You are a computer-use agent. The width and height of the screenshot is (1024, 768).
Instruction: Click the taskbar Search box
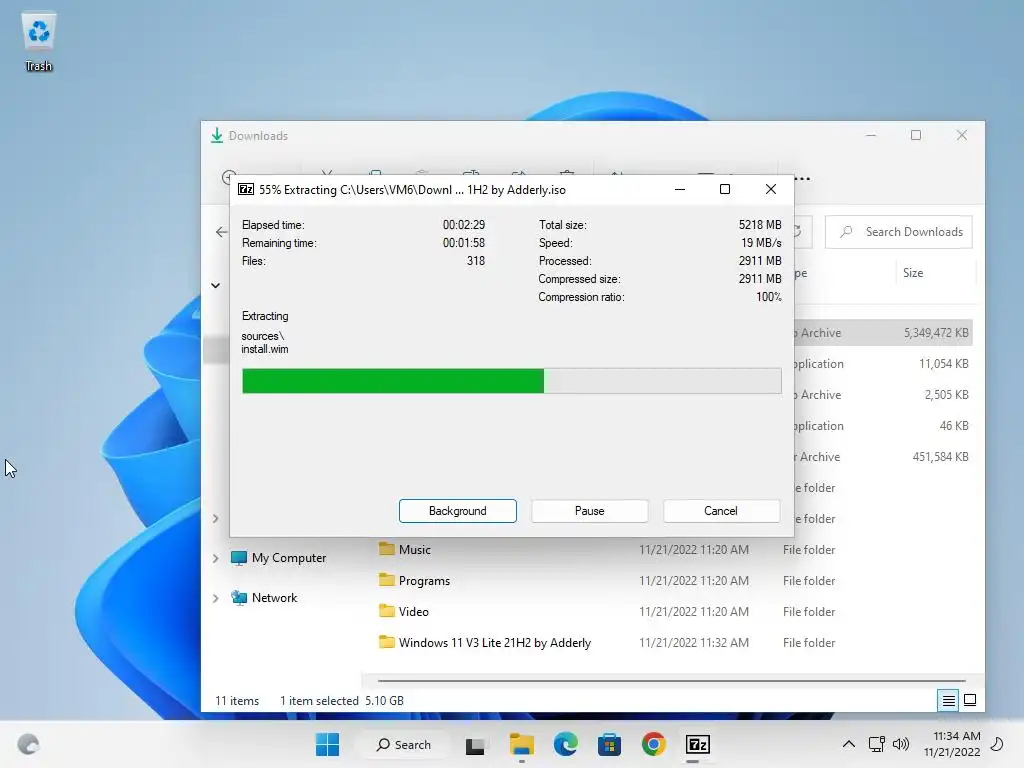[404, 744]
